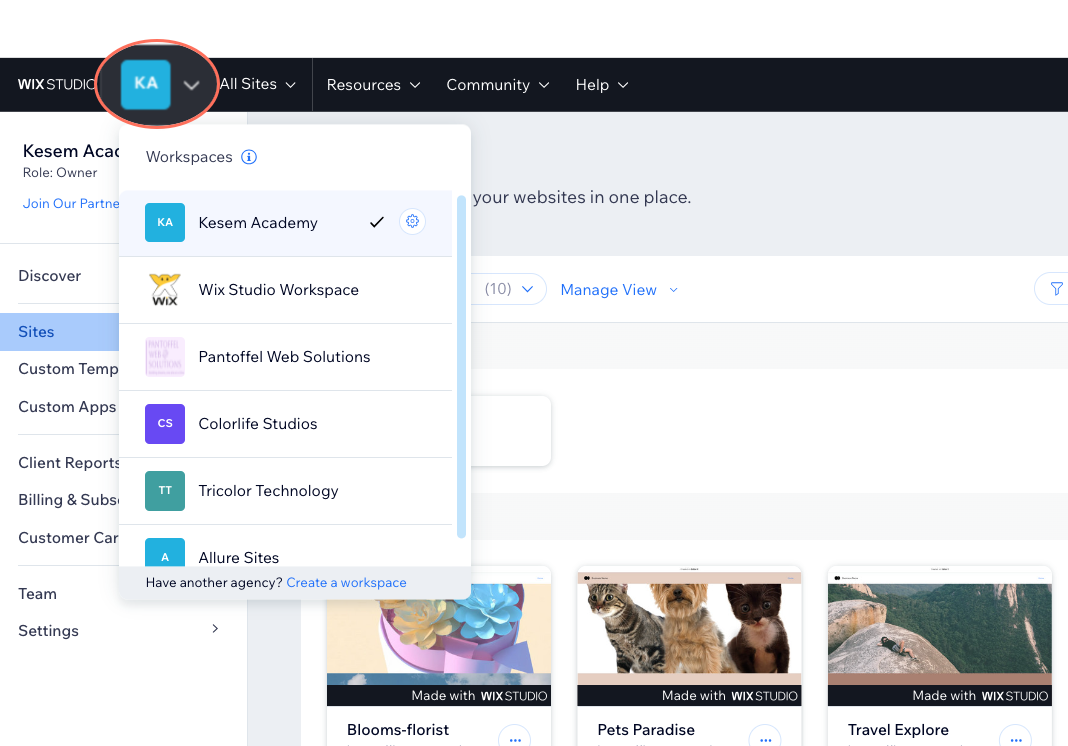Switch to Colorlife Studios workspace

pyautogui.click(x=285, y=424)
